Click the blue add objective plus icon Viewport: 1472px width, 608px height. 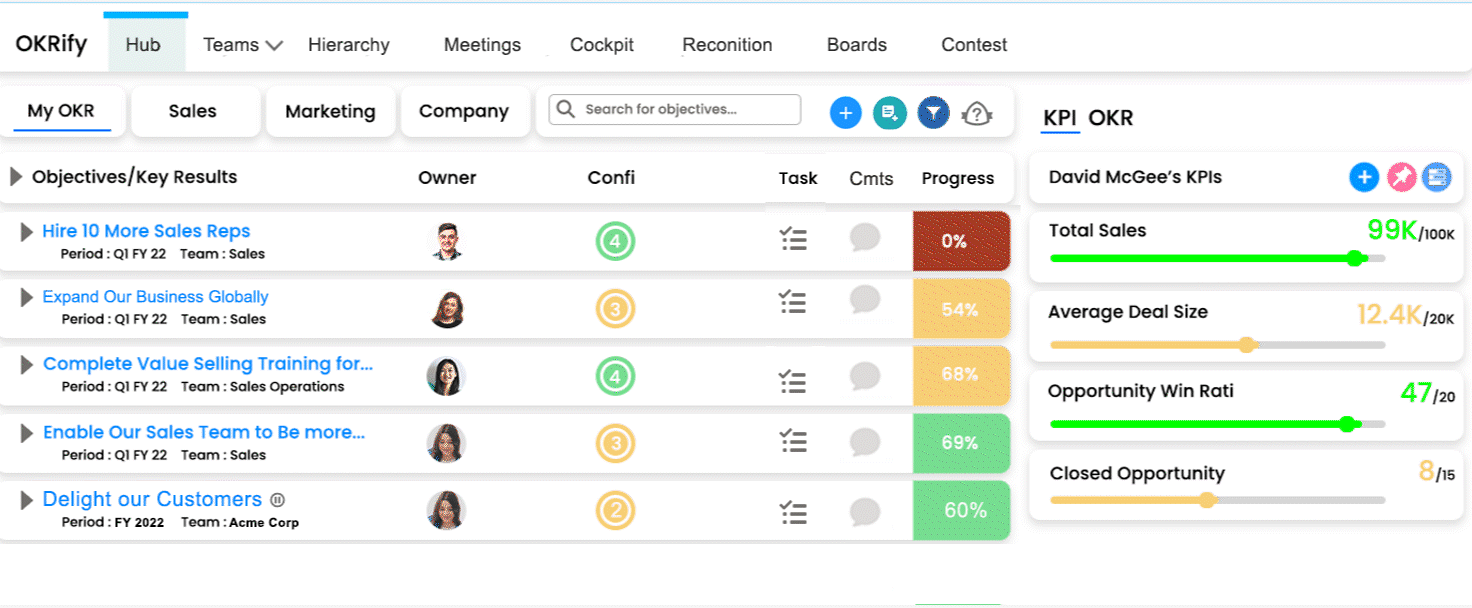pyautogui.click(x=845, y=113)
